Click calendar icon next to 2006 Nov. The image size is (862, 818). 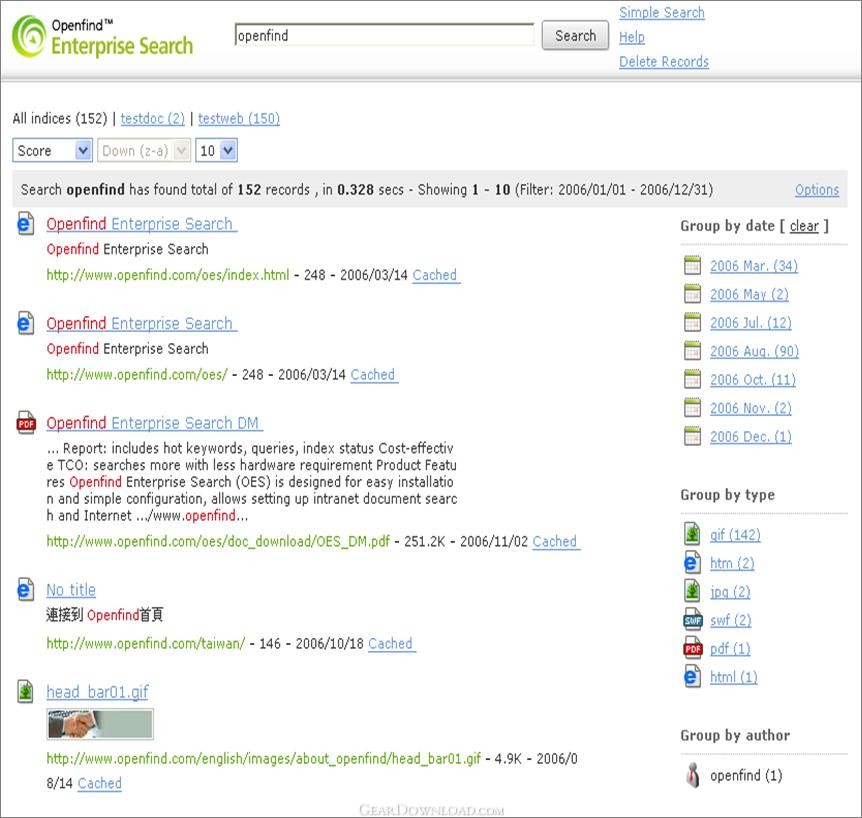[692, 407]
